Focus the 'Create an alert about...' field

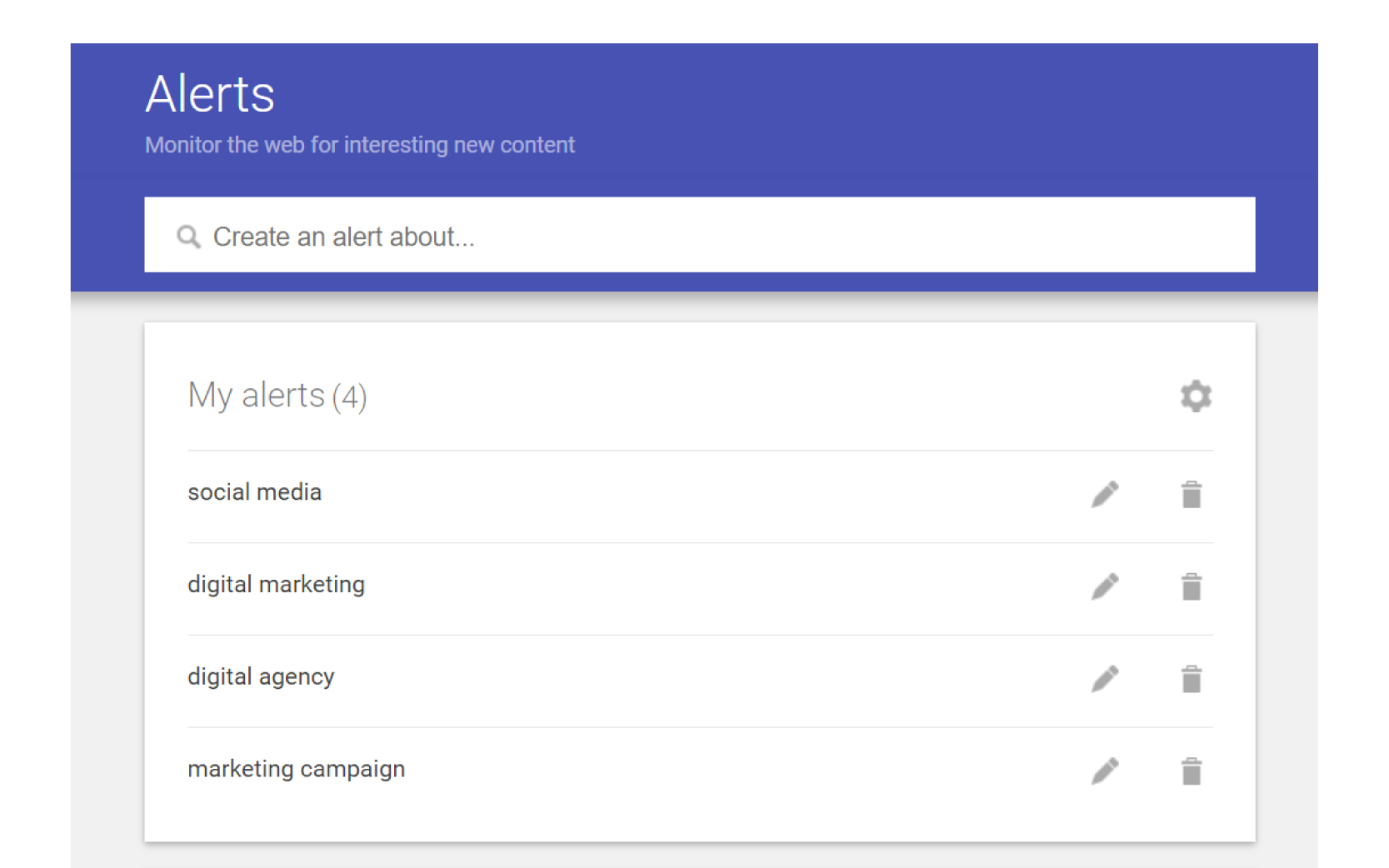point(700,235)
